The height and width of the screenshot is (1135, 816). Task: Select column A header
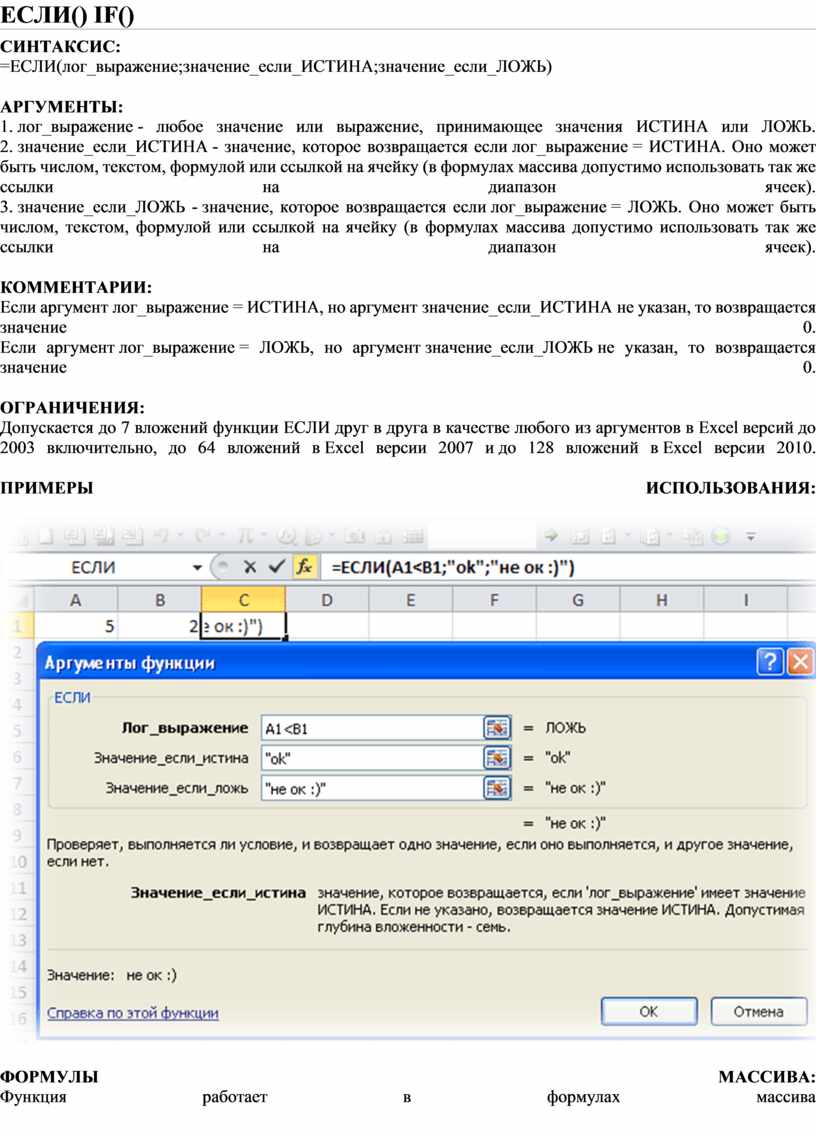(x=75, y=600)
